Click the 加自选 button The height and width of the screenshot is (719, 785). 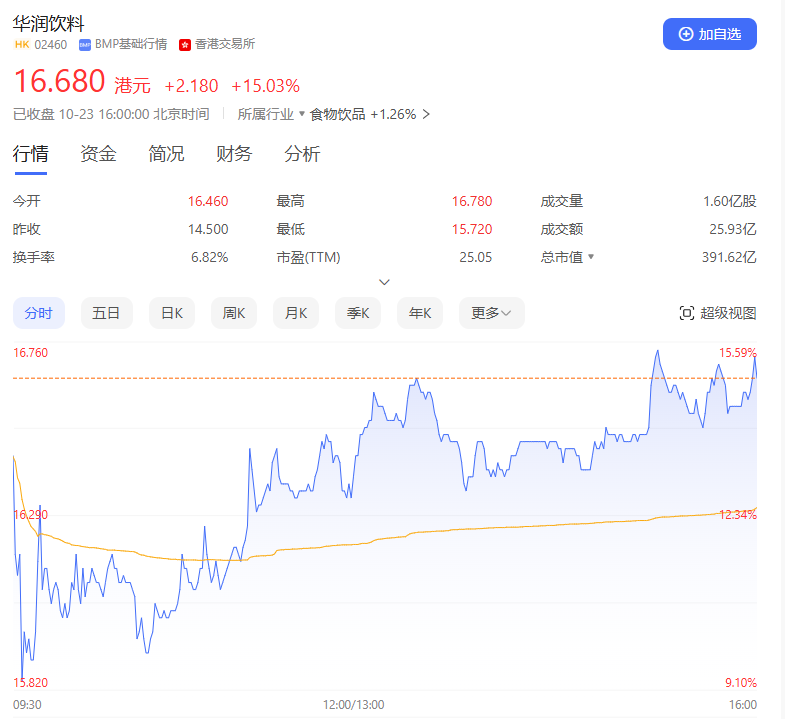(709, 34)
